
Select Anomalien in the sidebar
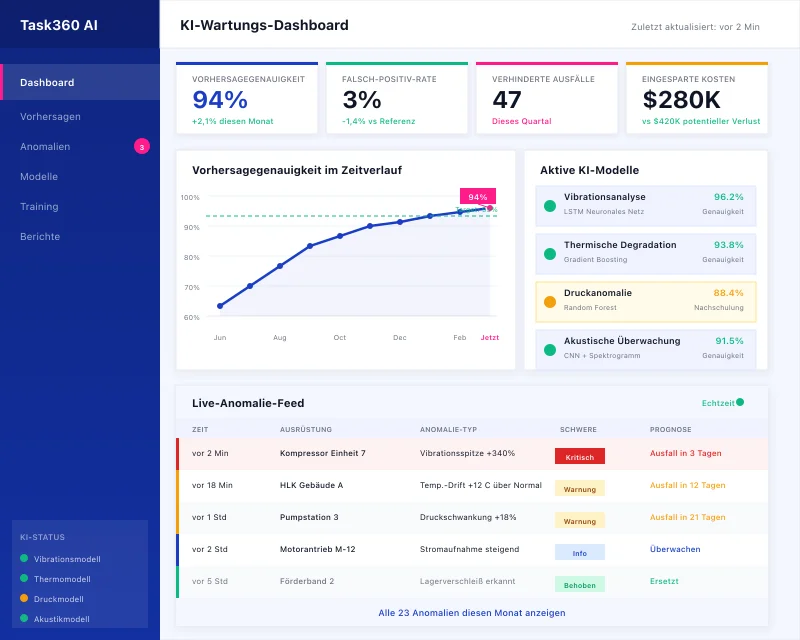point(49,147)
